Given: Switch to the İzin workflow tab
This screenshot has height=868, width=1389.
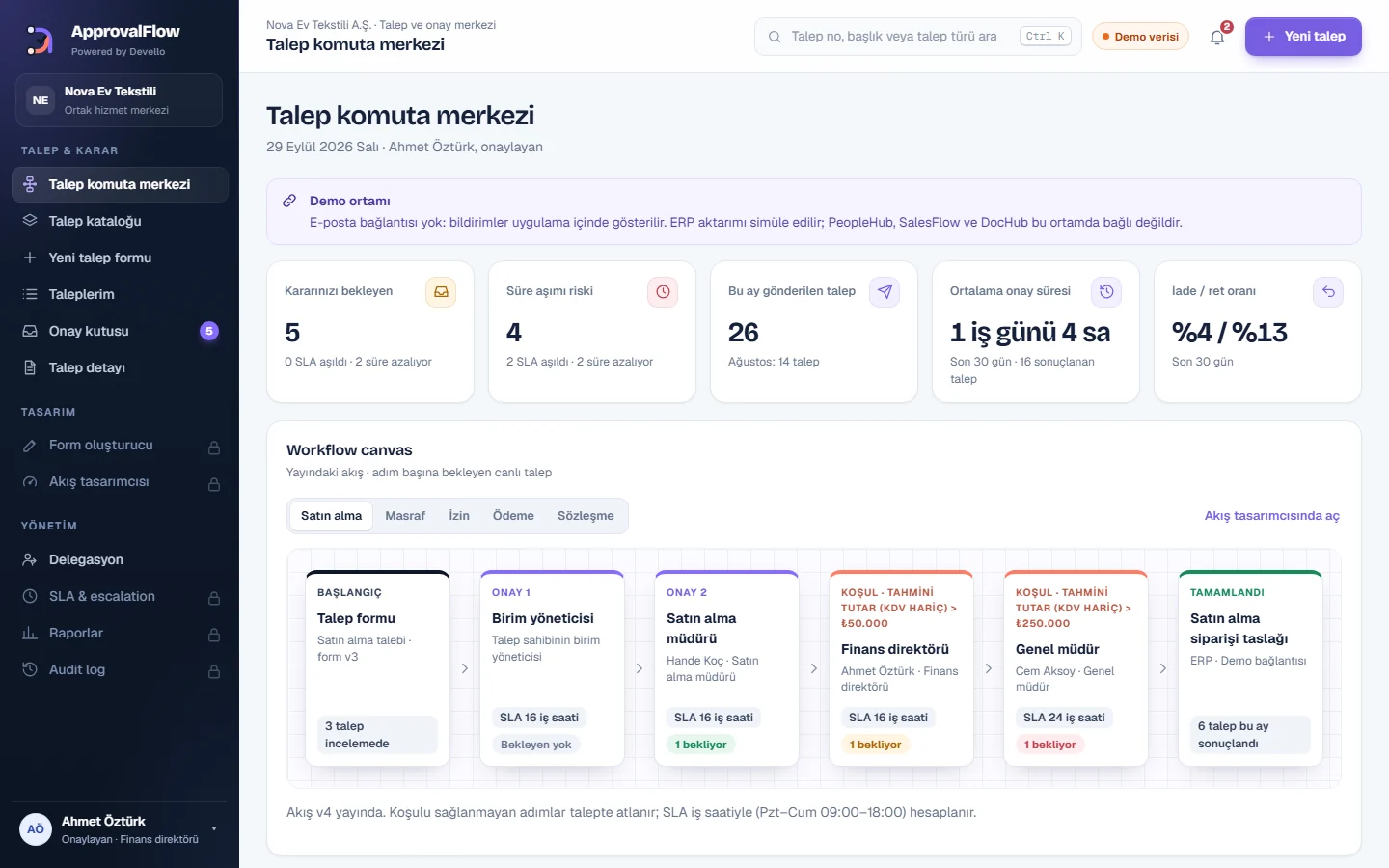Looking at the screenshot, I should point(459,516).
